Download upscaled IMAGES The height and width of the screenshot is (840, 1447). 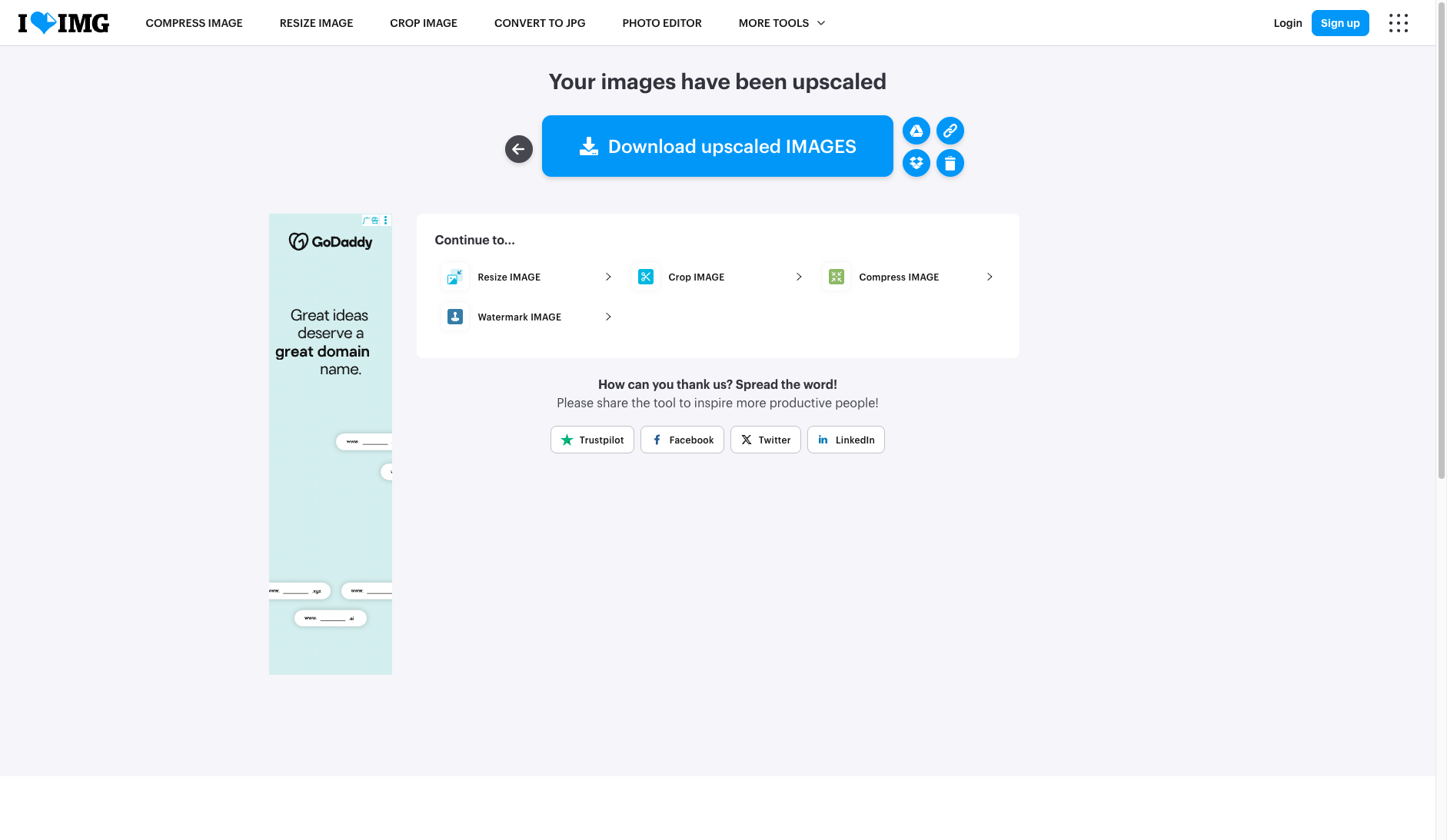717,146
